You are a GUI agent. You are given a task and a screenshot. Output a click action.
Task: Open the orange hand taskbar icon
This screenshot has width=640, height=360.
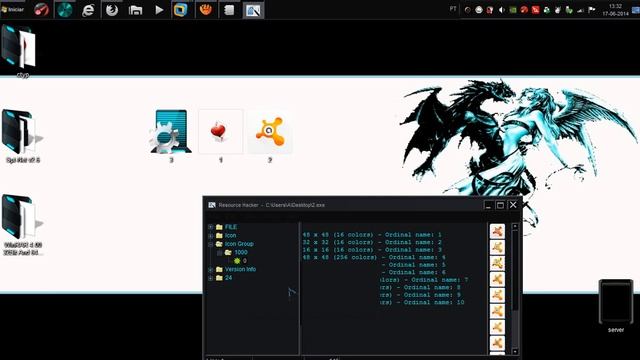206,10
